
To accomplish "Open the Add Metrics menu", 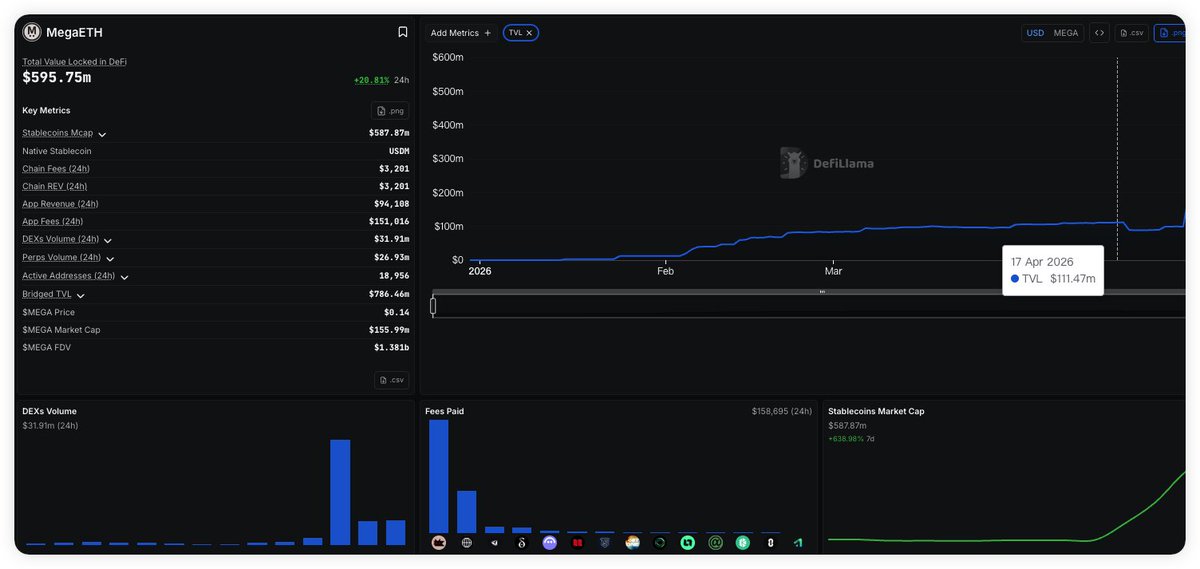I will [x=460, y=33].
